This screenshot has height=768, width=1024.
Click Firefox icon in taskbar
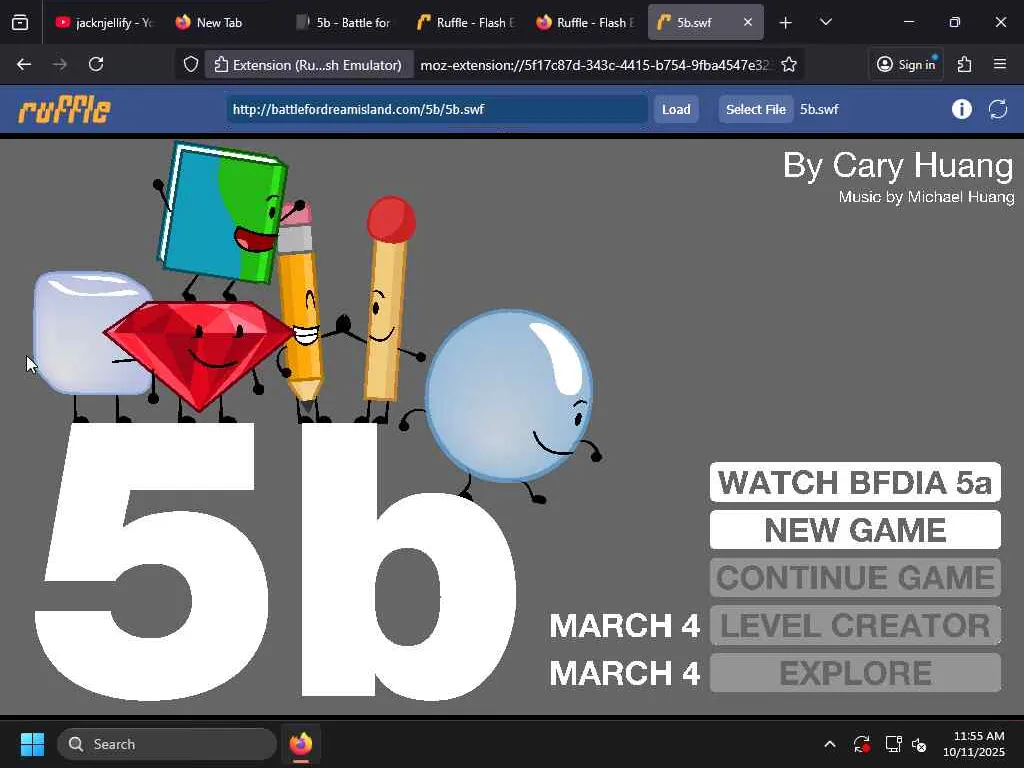tap(301, 744)
